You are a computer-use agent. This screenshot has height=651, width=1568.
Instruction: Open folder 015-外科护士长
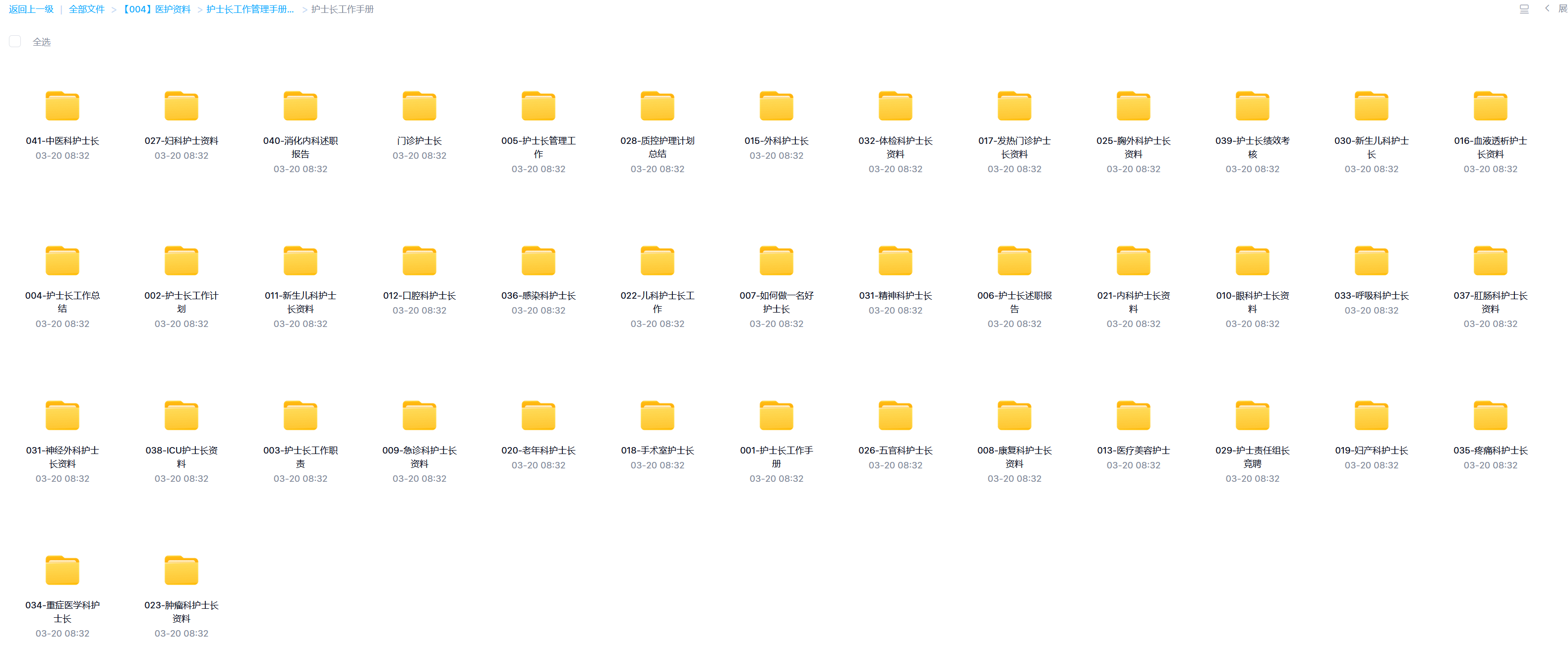click(x=776, y=107)
